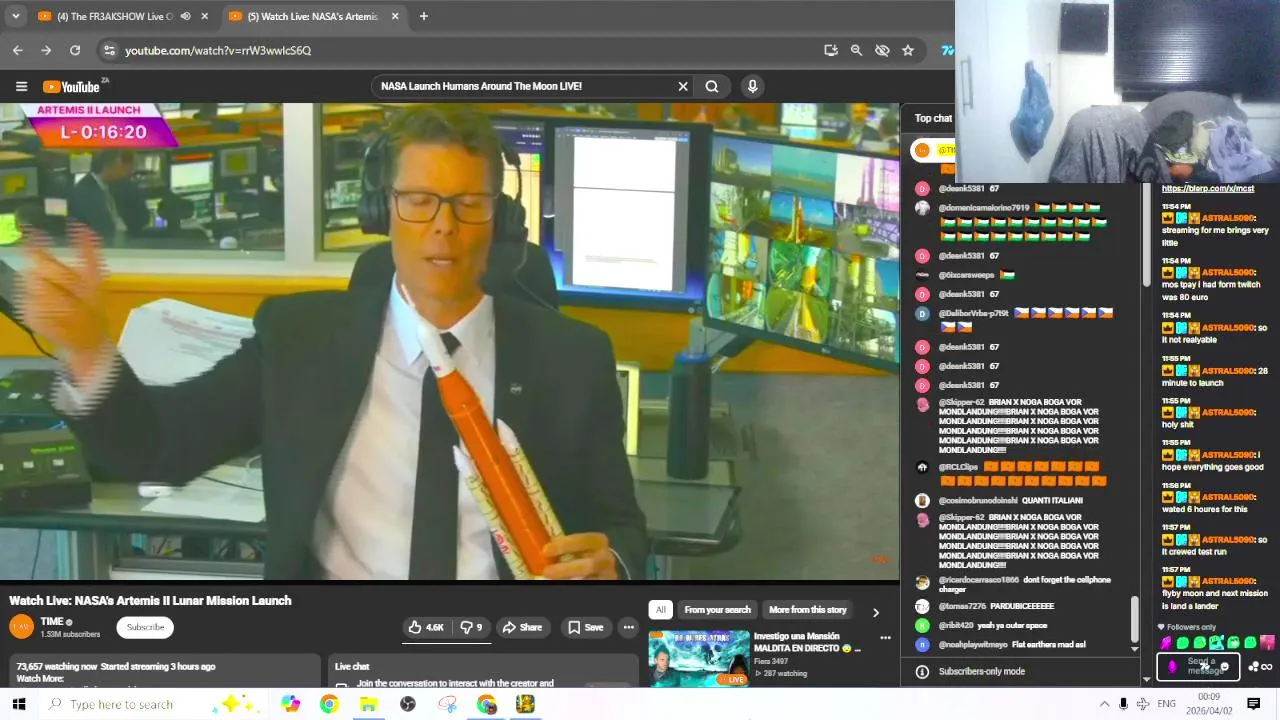This screenshot has height=720, width=1280.
Task: Open the TIME channel name link
Action: coord(52,621)
